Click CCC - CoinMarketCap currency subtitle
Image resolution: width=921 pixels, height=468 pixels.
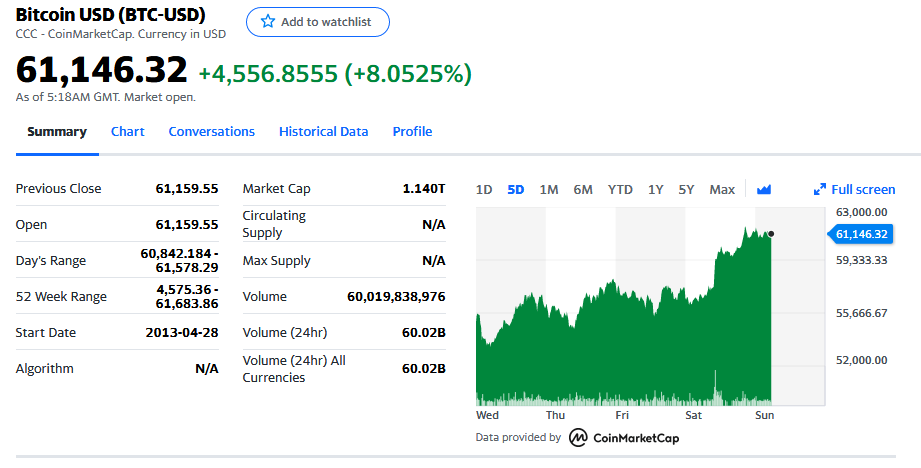[121, 34]
